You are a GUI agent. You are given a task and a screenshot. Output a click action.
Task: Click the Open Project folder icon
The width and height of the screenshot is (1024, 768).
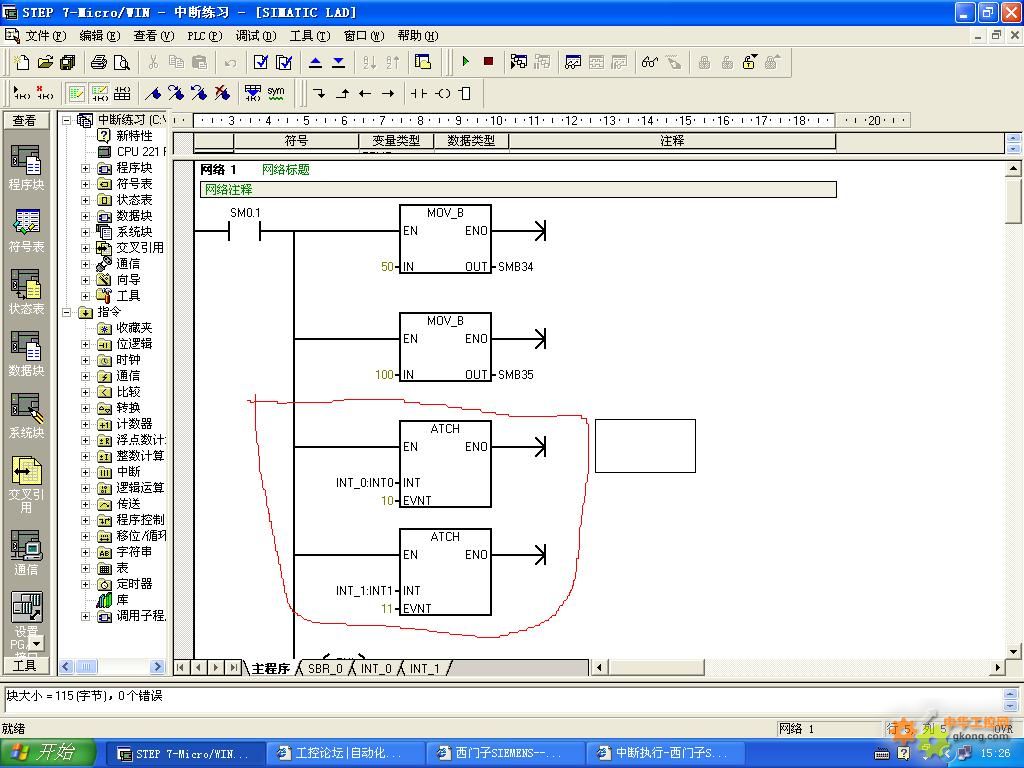tap(45, 62)
